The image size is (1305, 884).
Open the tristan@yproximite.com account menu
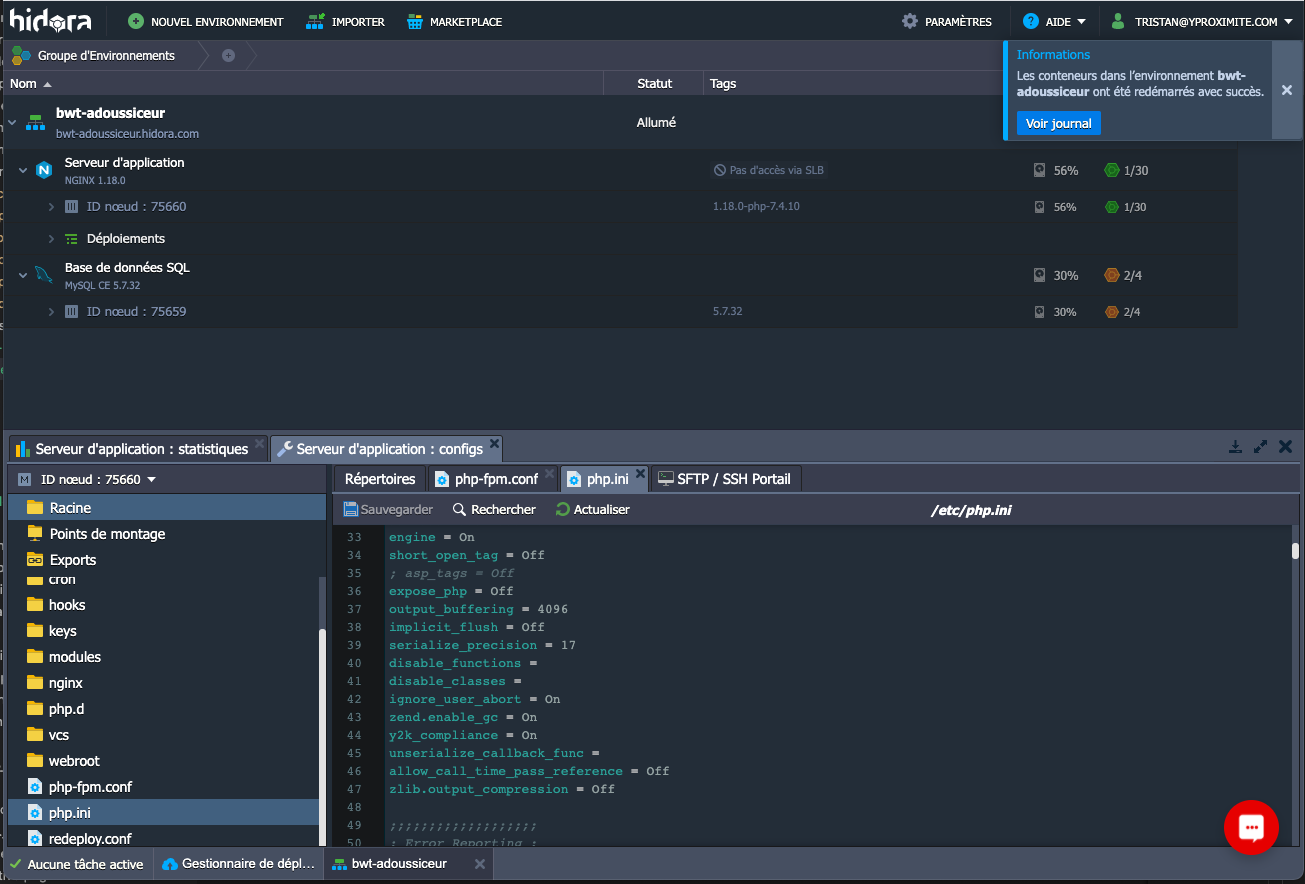pos(1202,21)
